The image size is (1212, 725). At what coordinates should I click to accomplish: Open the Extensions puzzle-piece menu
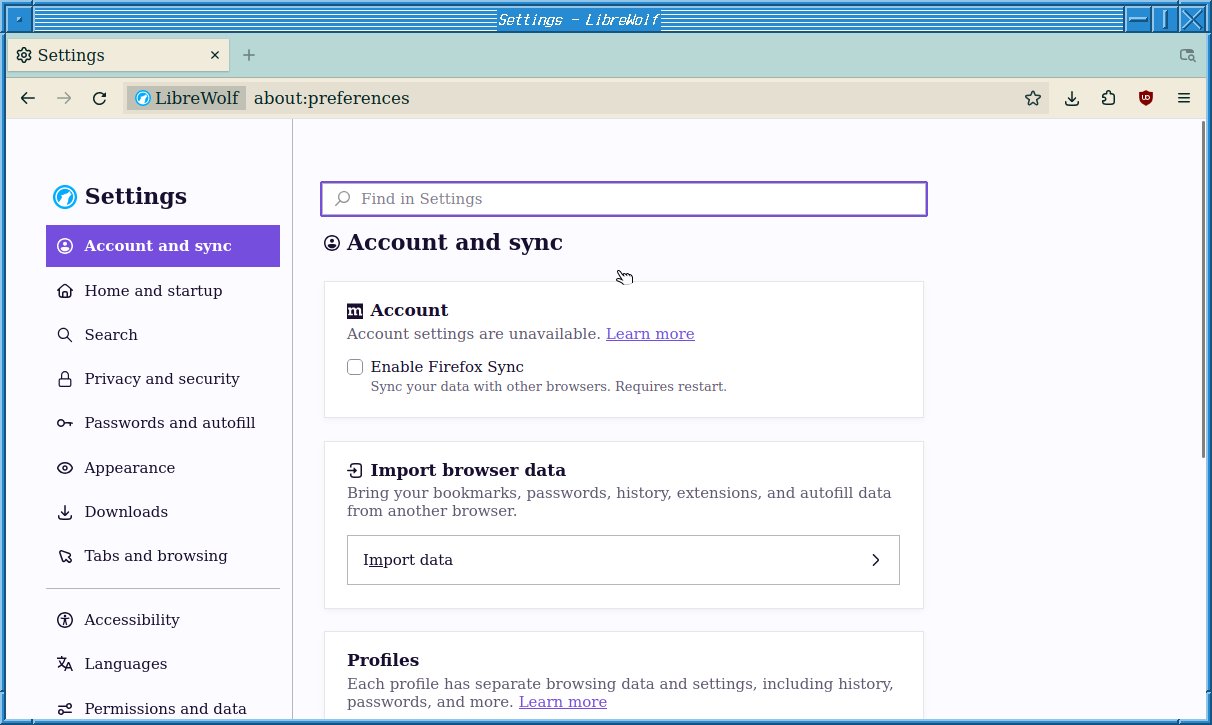click(x=1109, y=98)
